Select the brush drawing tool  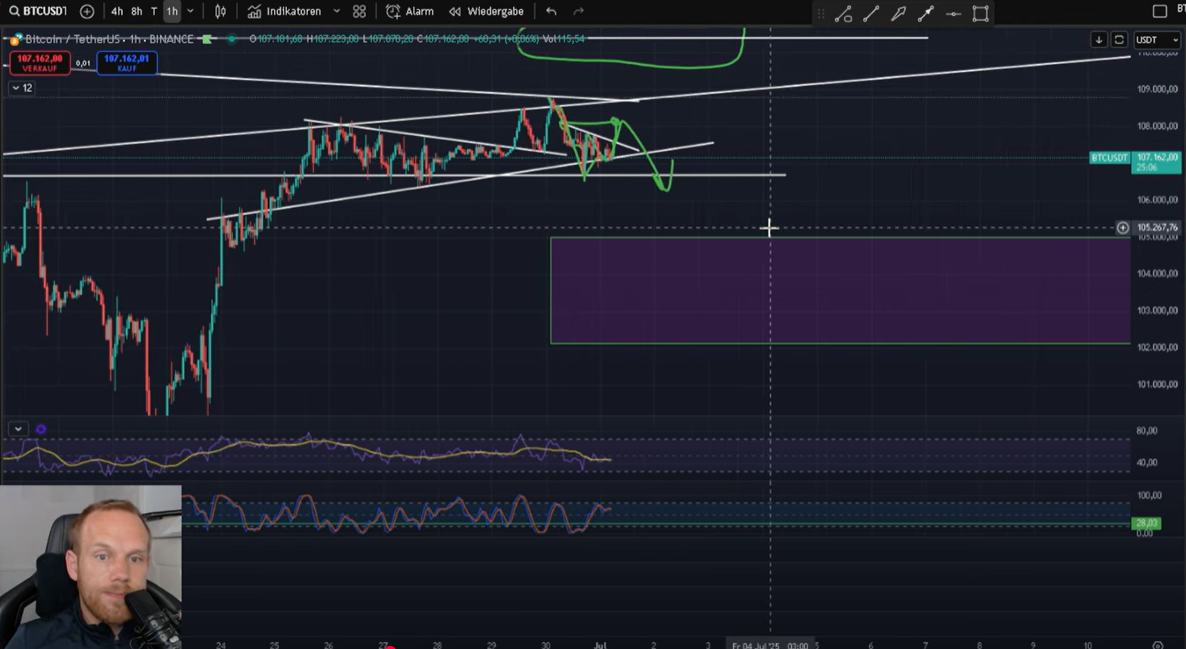899,14
